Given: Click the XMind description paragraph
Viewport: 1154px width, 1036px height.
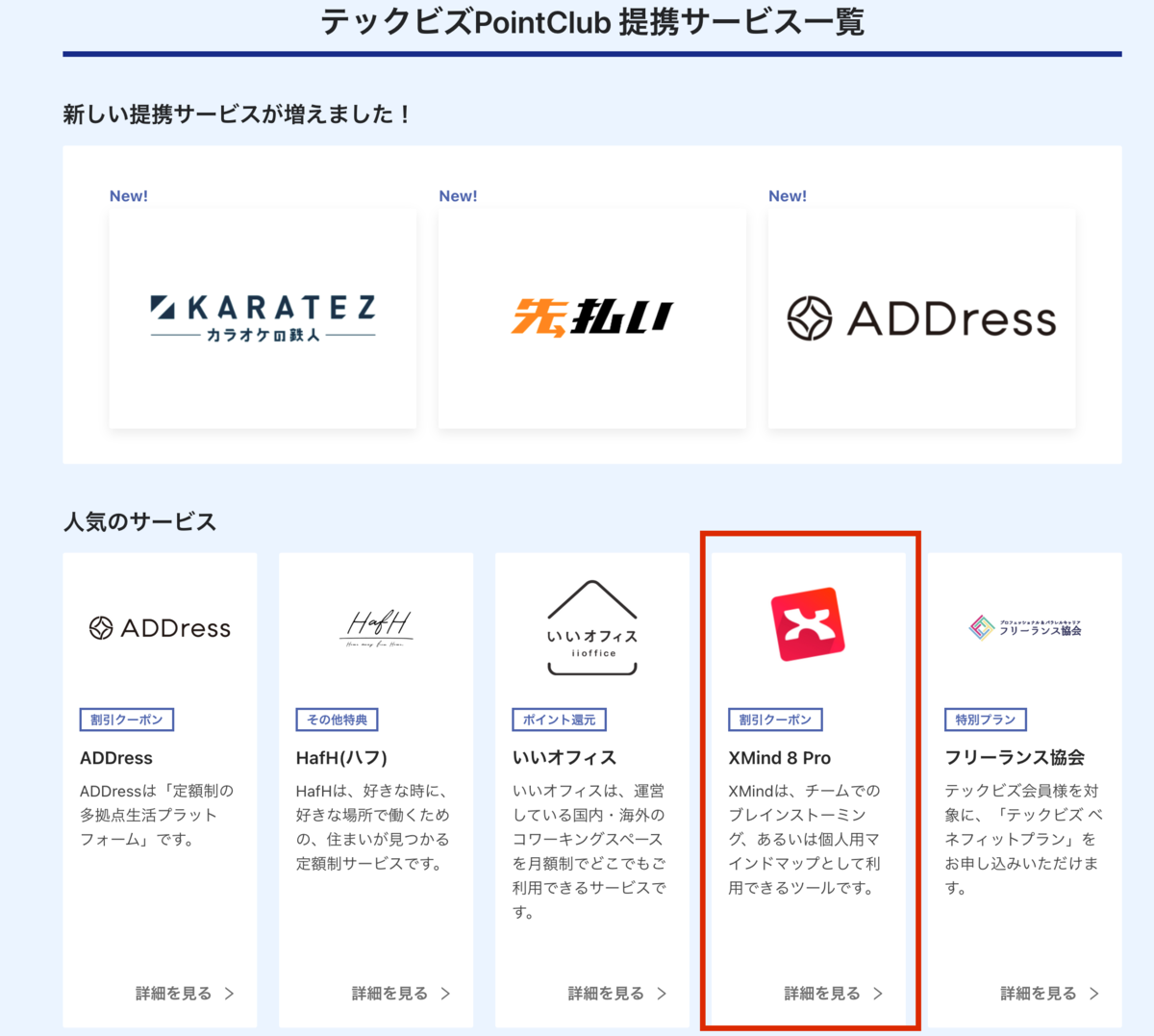Looking at the screenshot, I should pos(805,840).
